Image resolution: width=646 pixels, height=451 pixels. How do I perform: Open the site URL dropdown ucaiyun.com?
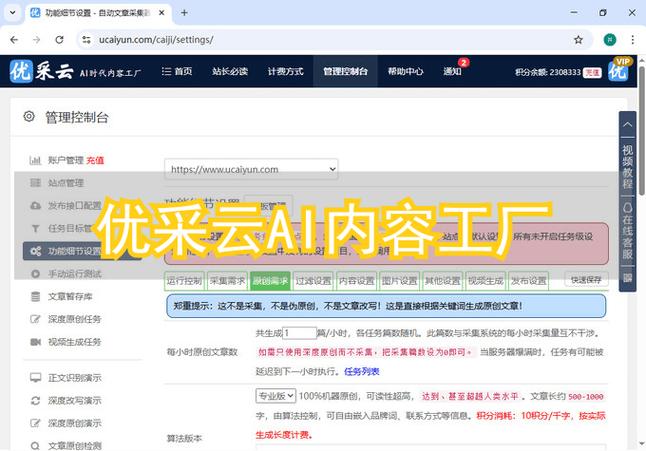[x=251, y=169]
